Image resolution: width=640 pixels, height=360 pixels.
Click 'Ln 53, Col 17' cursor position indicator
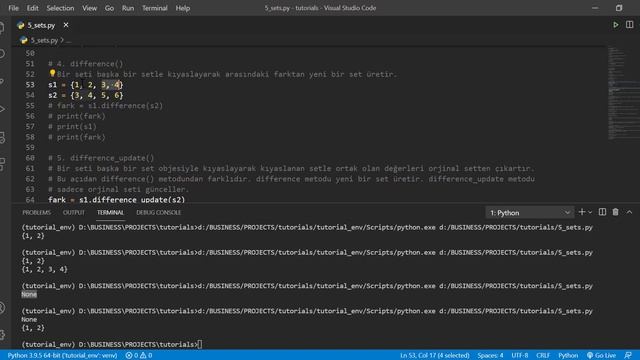(x=434, y=356)
